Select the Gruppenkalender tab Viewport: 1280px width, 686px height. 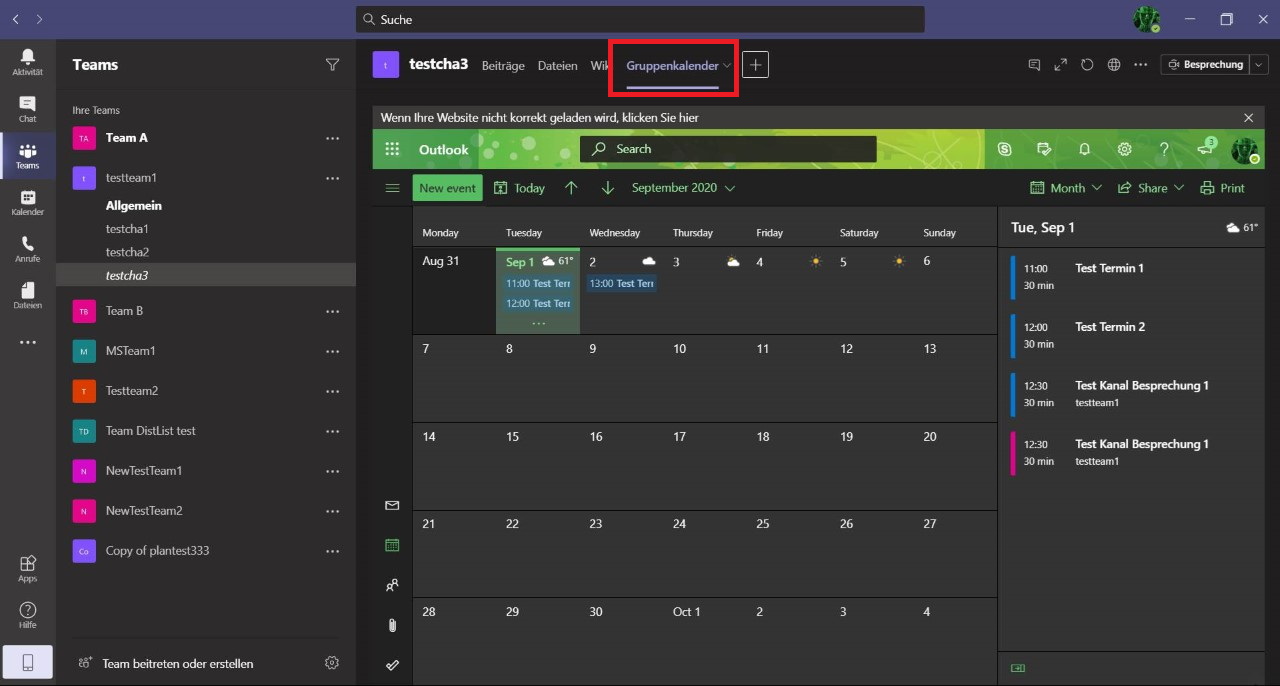pos(672,66)
